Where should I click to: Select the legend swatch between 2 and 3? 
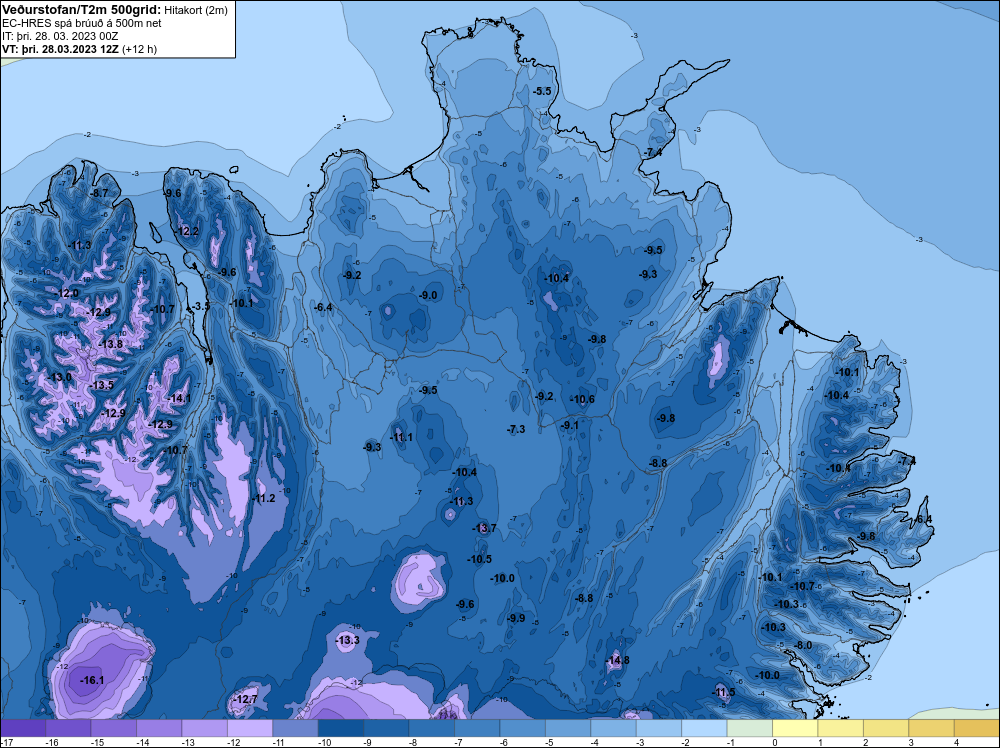886,728
